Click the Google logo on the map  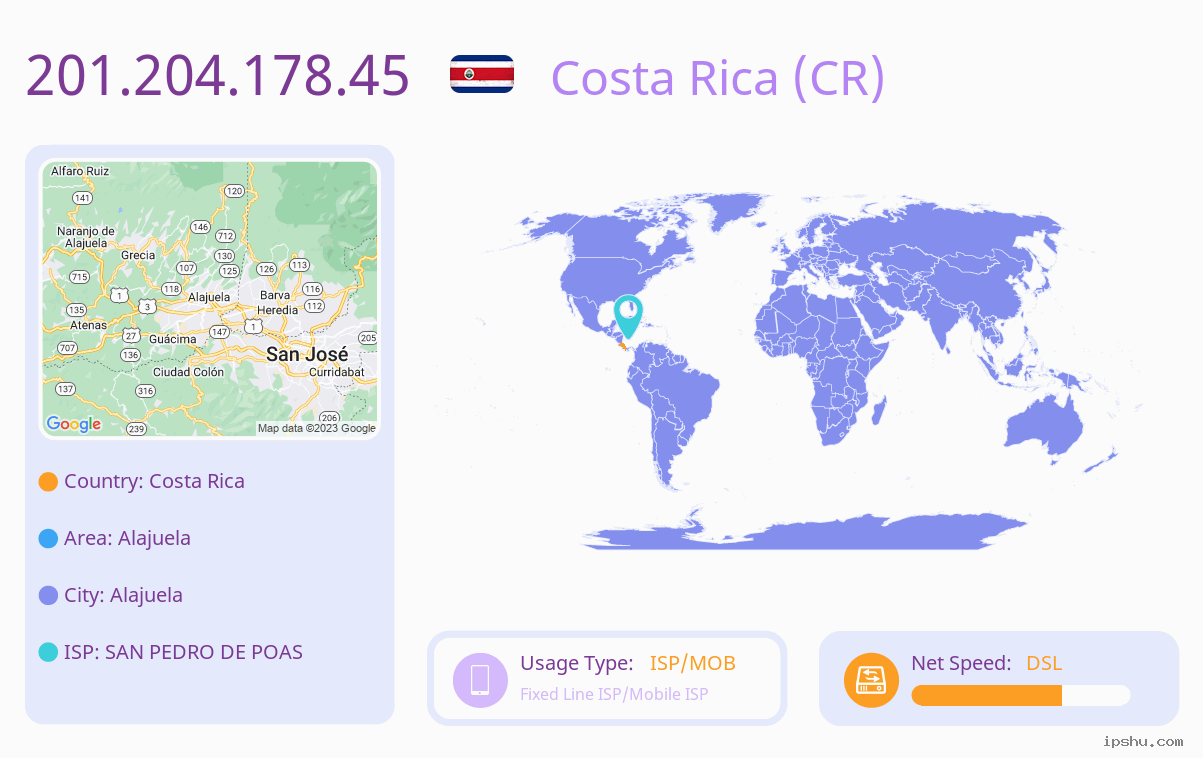74,424
